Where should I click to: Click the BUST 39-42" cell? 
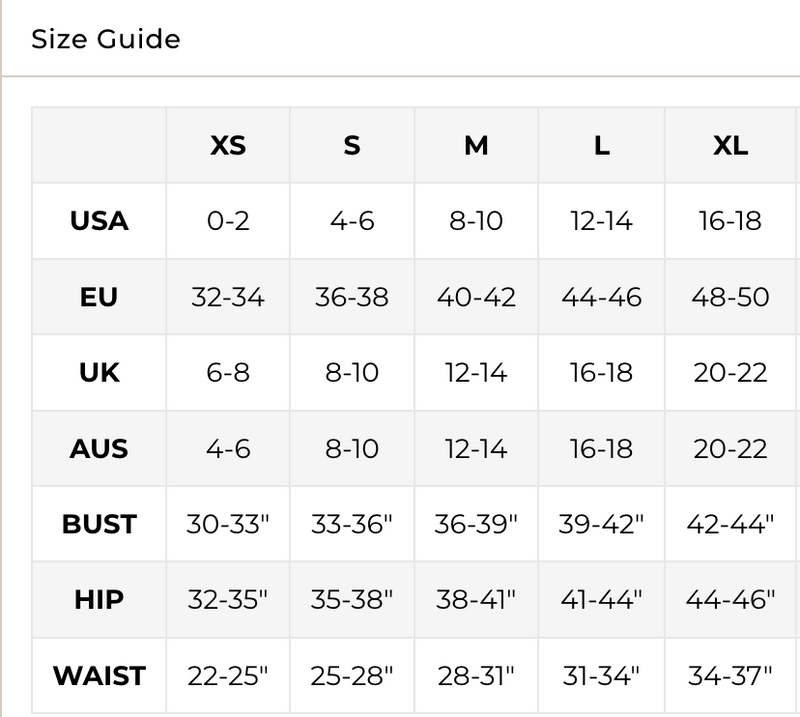coord(601,524)
